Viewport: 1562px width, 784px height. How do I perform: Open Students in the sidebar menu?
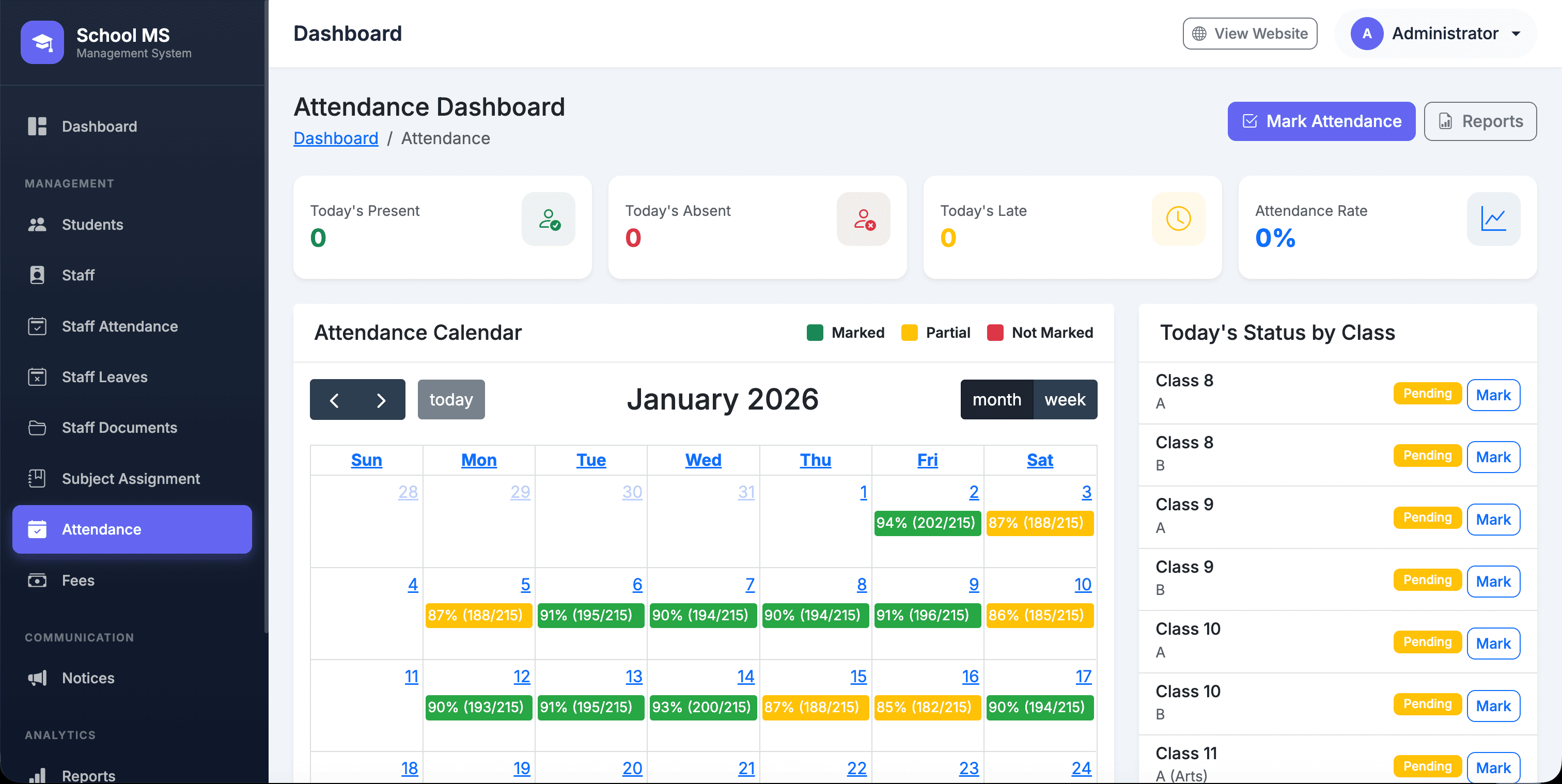tap(92, 224)
